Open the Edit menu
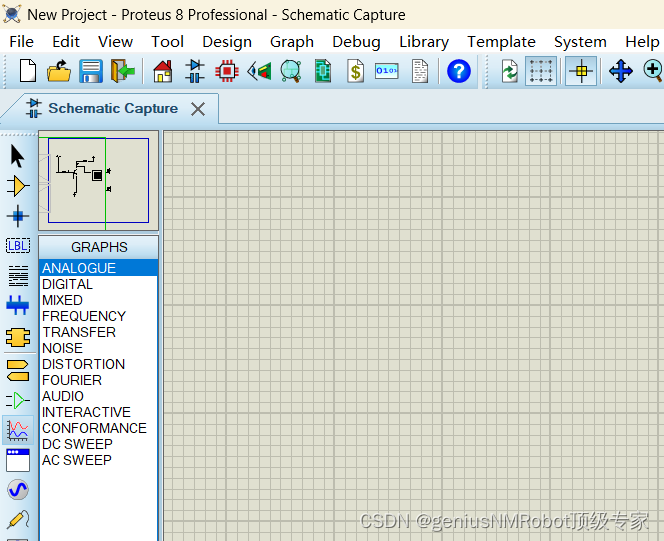The width and height of the screenshot is (664, 541). coord(66,41)
